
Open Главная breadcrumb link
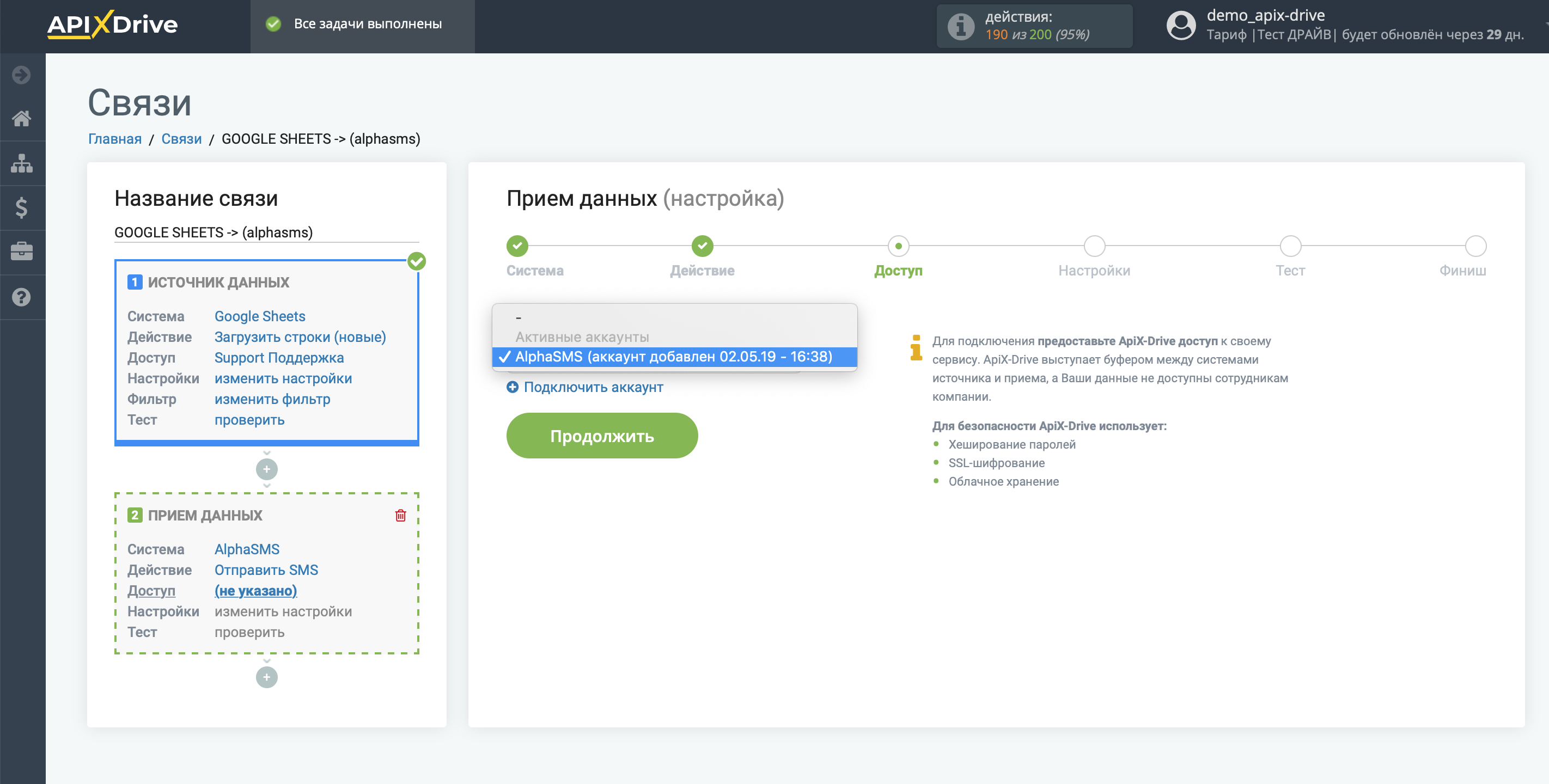point(115,139)
